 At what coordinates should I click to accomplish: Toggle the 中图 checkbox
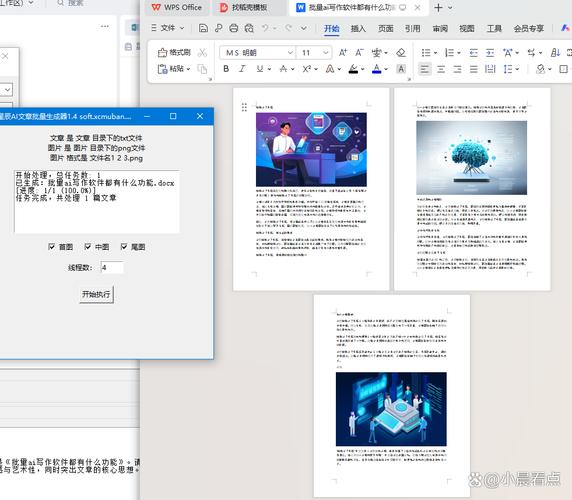point(88,247)
